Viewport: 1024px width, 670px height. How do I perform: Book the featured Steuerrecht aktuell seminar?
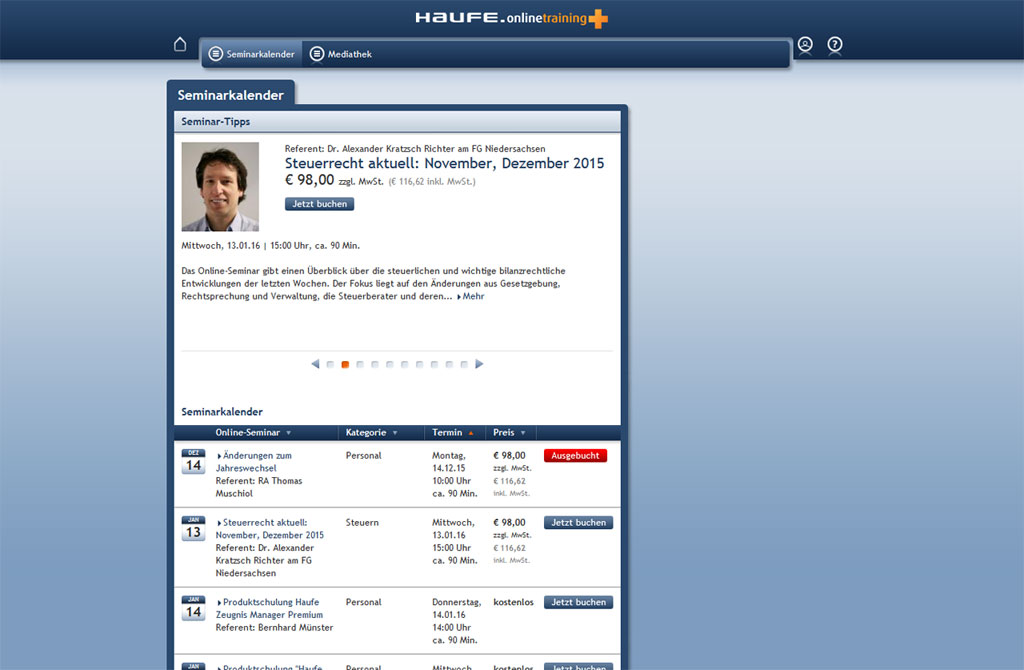coord(319,204)
